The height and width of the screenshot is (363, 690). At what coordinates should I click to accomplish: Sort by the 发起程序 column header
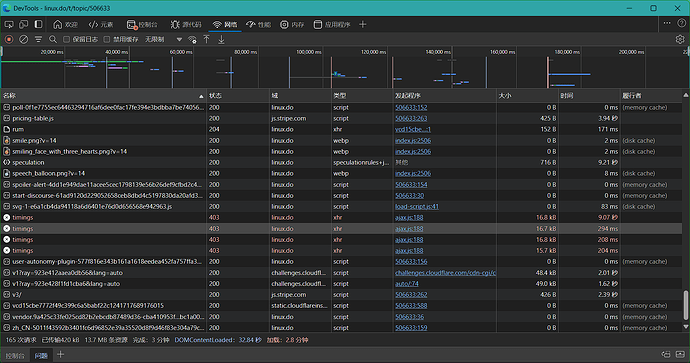[444, 95]
